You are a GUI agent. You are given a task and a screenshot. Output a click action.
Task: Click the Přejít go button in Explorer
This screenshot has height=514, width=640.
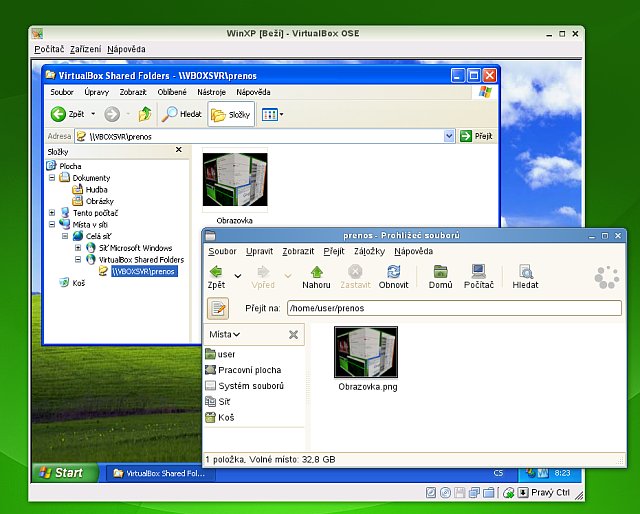(x=476, y=136)
